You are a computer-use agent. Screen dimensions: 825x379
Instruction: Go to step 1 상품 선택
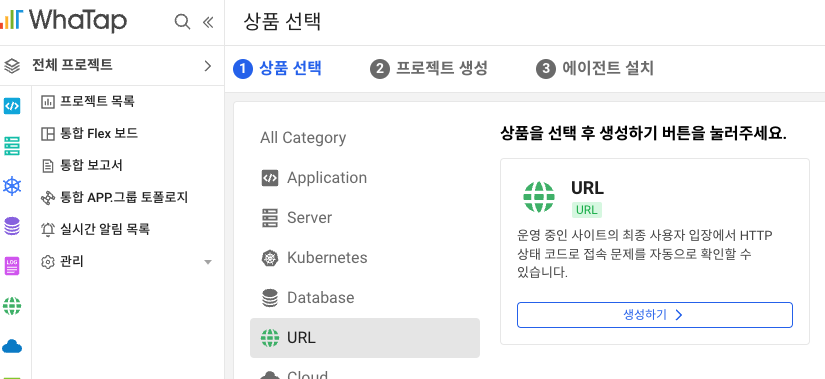pyautogui.click(x=277, y=68)
